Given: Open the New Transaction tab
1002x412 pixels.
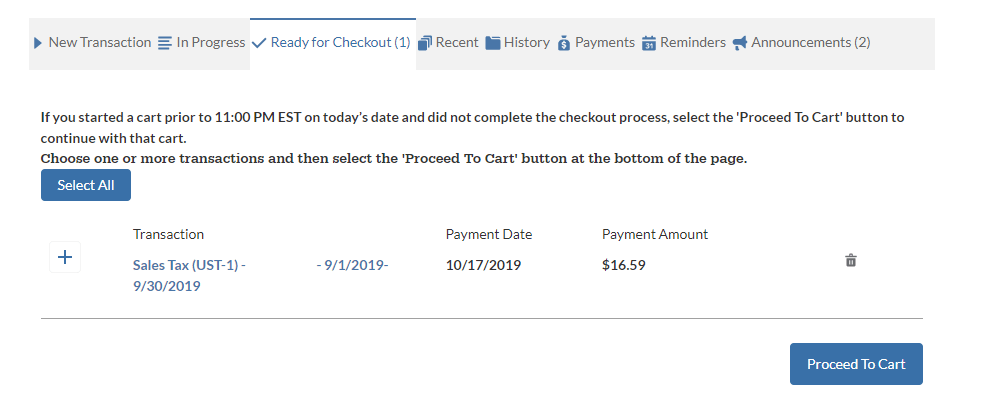Looking at the screenshot, I should (x=99, y=43).
